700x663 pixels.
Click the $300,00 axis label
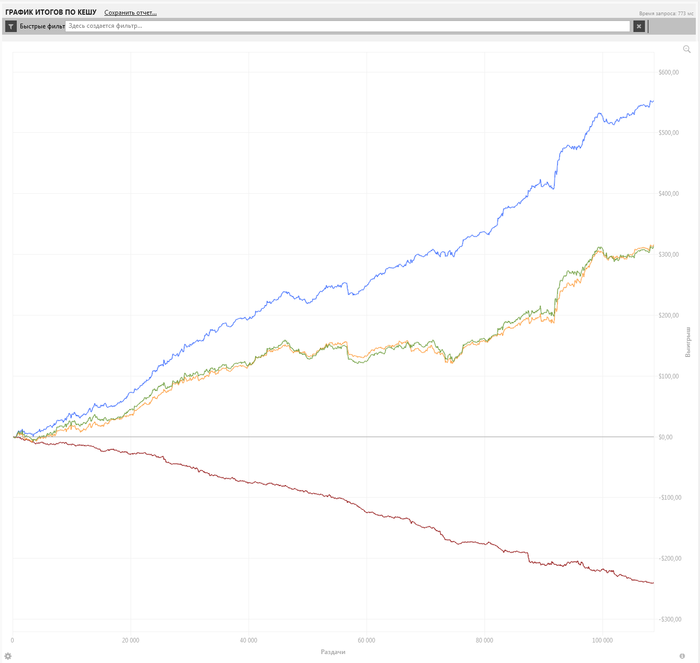pos(668,254)
